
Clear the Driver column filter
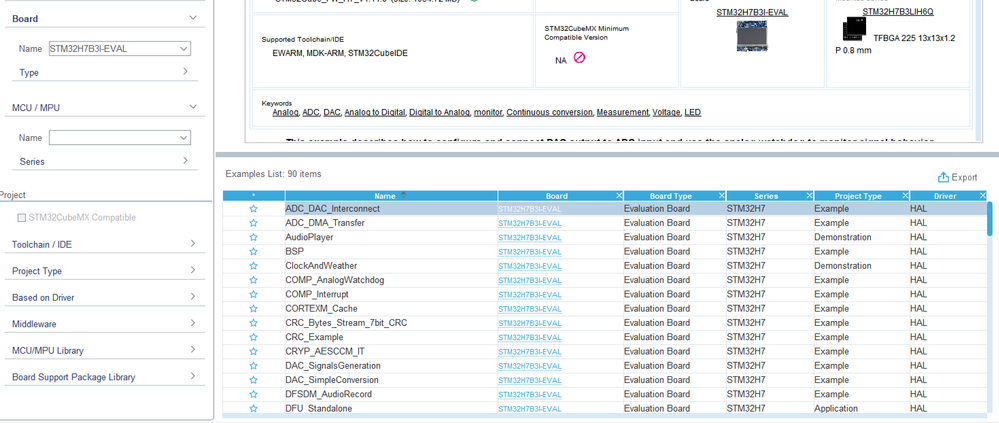click(x=982, y=196)
